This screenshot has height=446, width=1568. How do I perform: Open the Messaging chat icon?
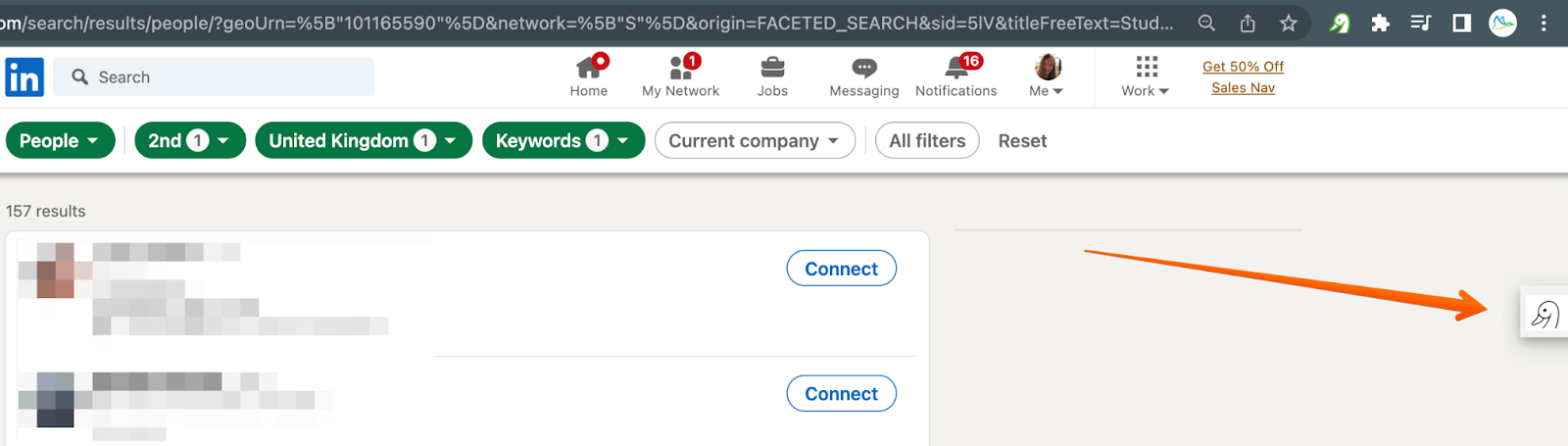863,68
